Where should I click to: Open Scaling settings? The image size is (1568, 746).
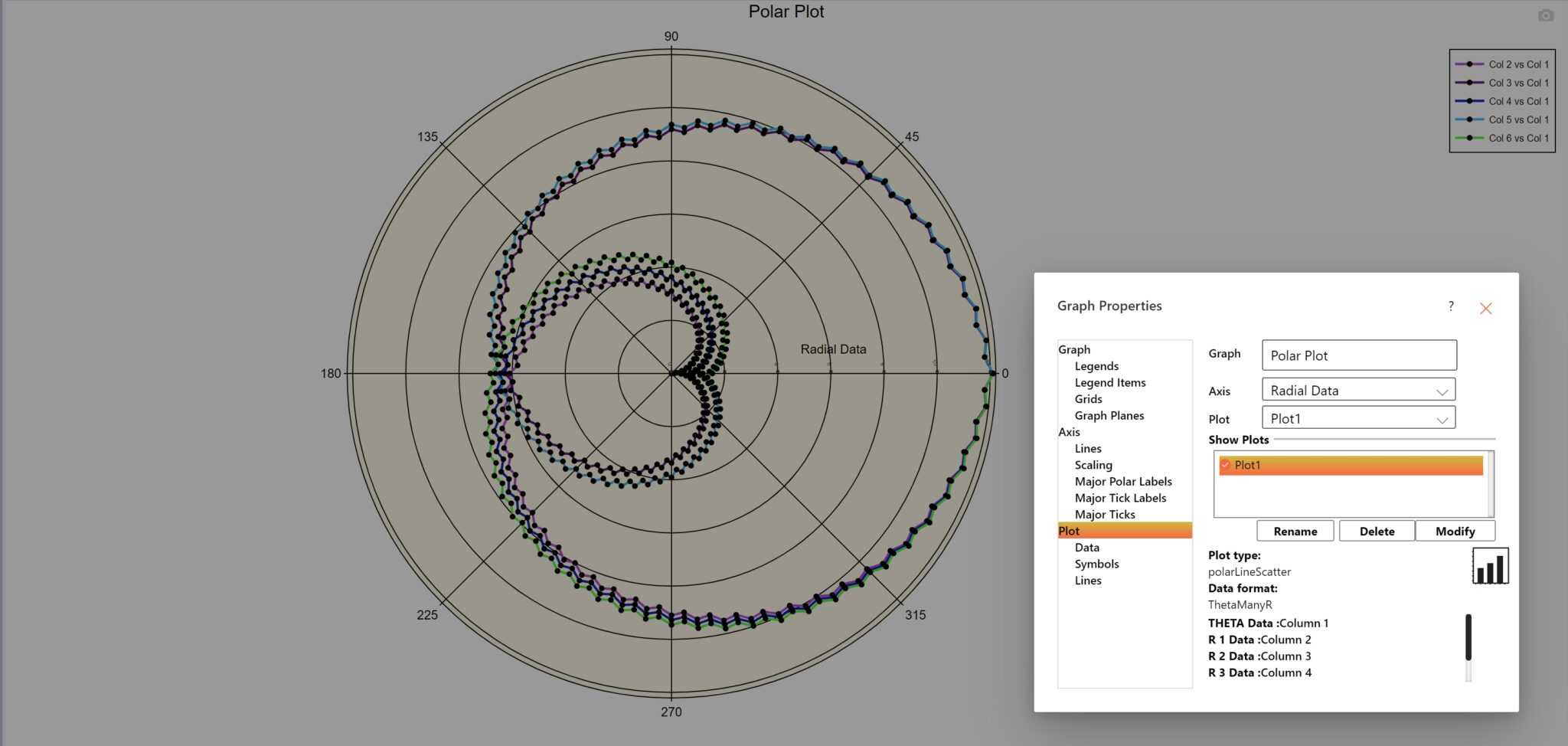click(x=1093, y=466)
